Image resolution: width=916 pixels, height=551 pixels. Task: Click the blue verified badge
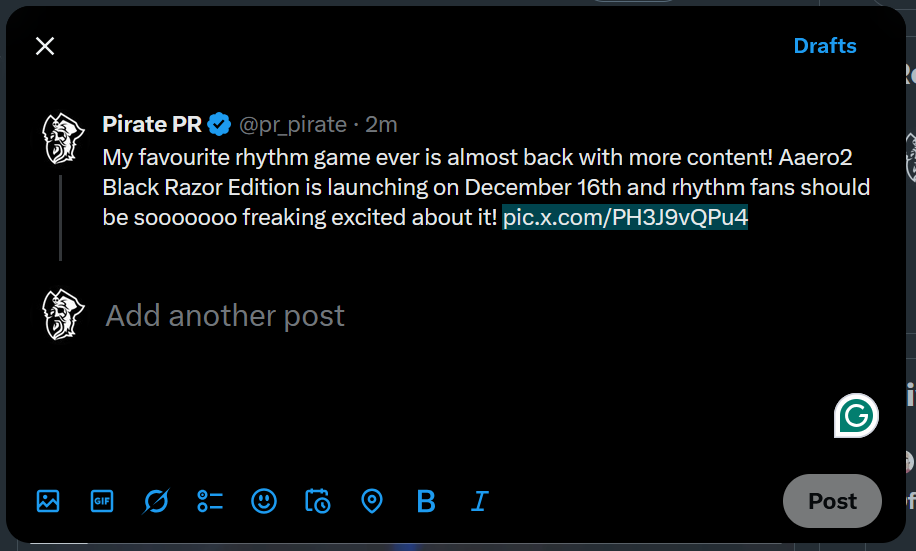[220, 125]
